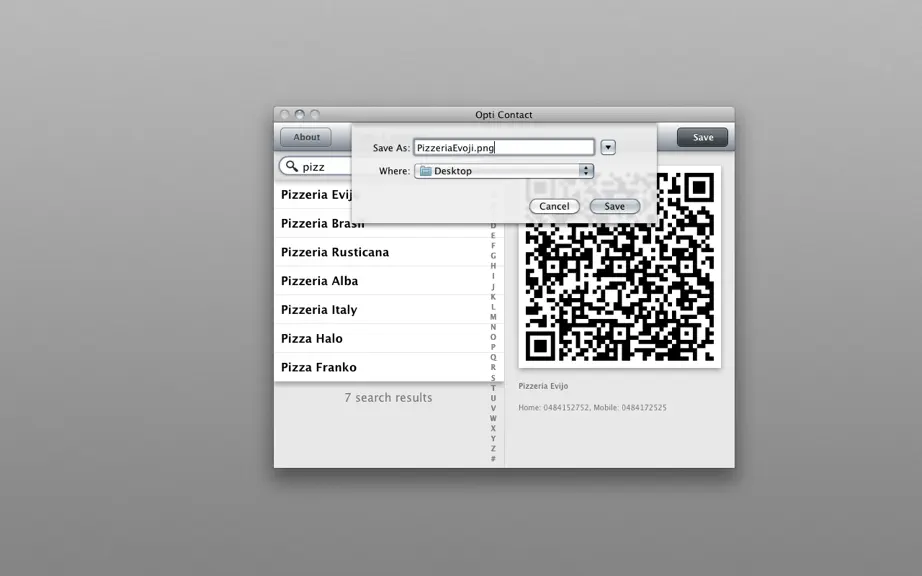Screen dimensions: 922x576
Task: Click the dark Save toolbar button
Action: point(703,137)
